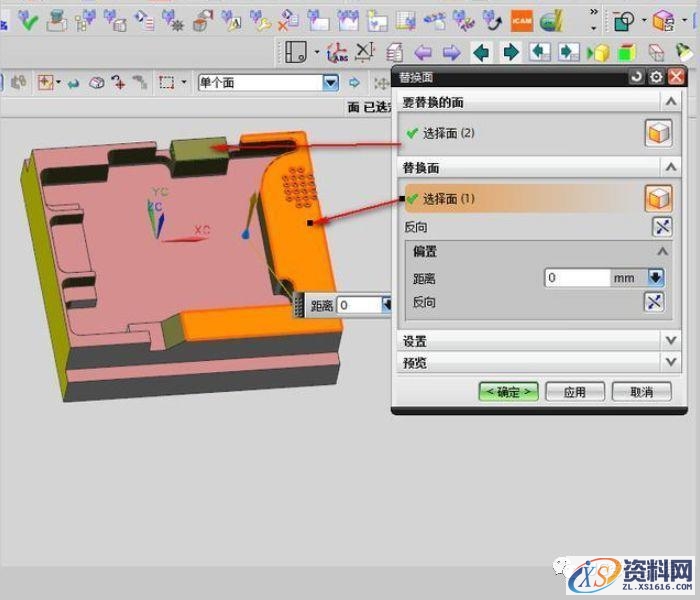The height and width of the screenshot is (600, 700).
Task: Click the iCAM orange toolbar icon
Action: coord(521,21)
